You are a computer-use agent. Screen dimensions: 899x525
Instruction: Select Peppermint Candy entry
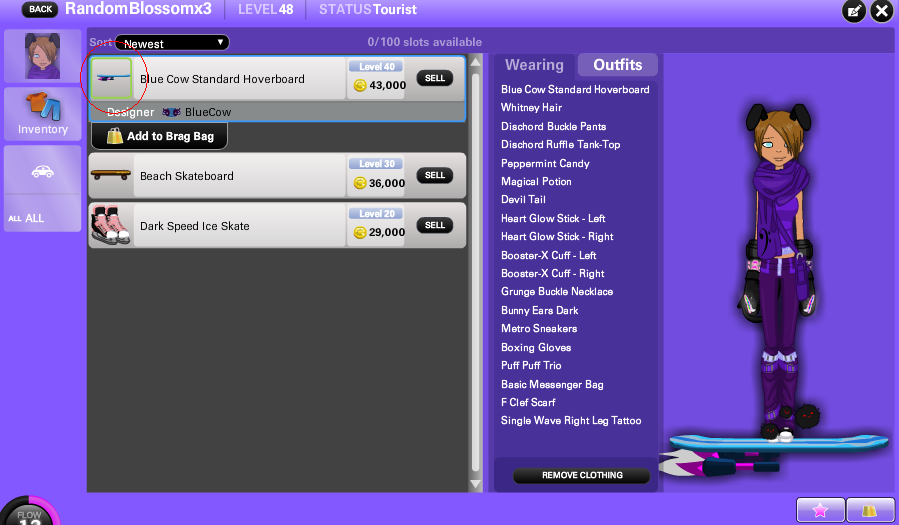click(x=545, y=163)
